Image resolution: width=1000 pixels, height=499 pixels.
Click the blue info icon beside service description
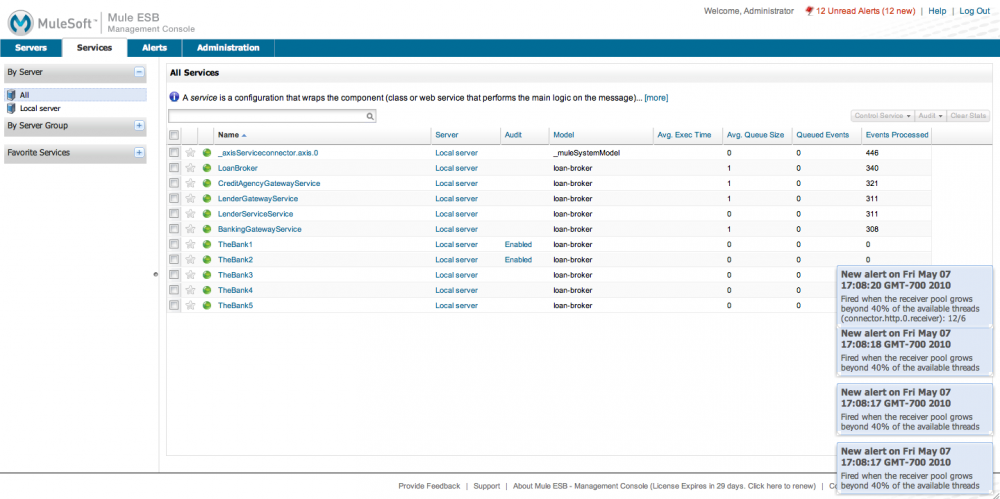pos(173,98)
